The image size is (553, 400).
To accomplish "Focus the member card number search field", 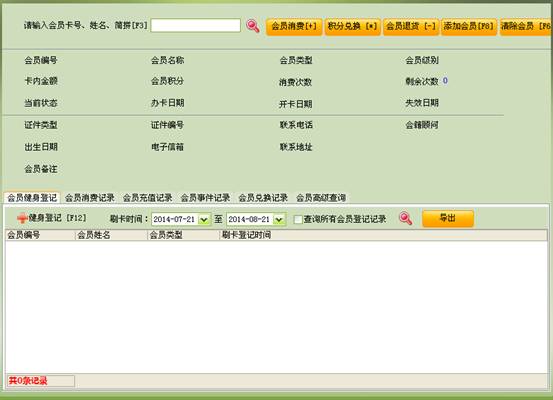I will pyautogui.click(x=196, y=25).
